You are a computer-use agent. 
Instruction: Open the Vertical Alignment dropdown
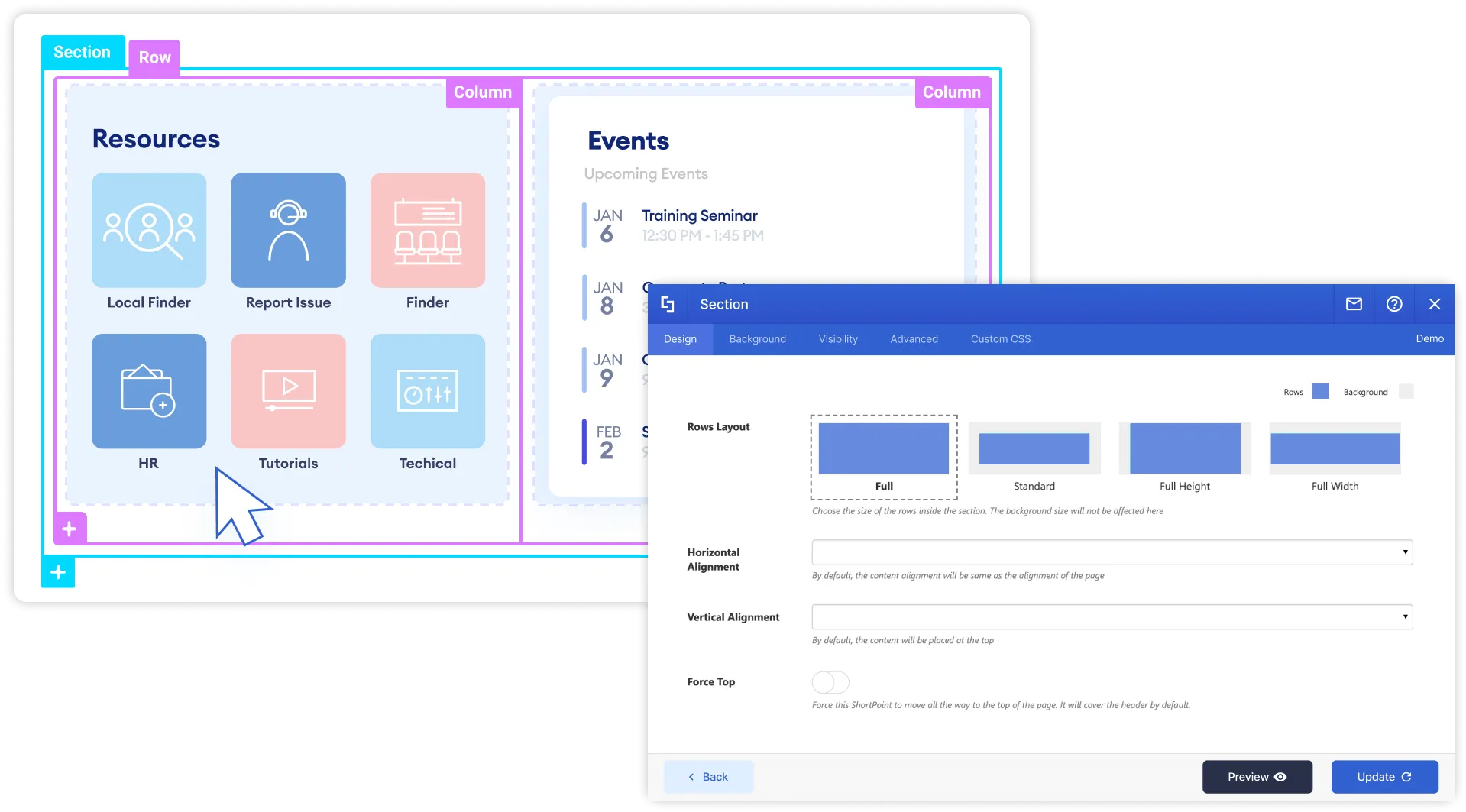click(x=1112, y=617)
